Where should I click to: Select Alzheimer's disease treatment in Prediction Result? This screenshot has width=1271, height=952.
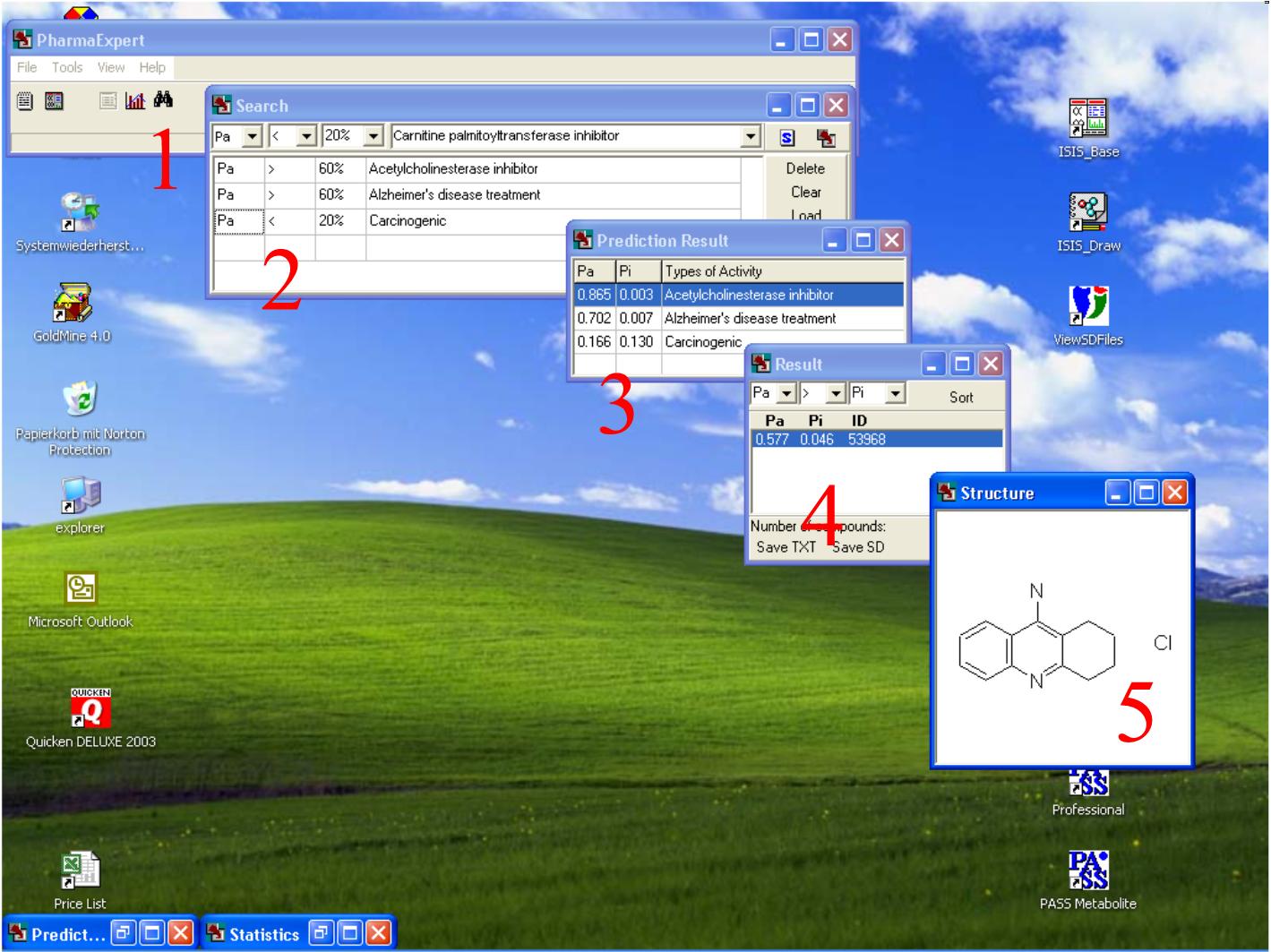click(739, 318)
